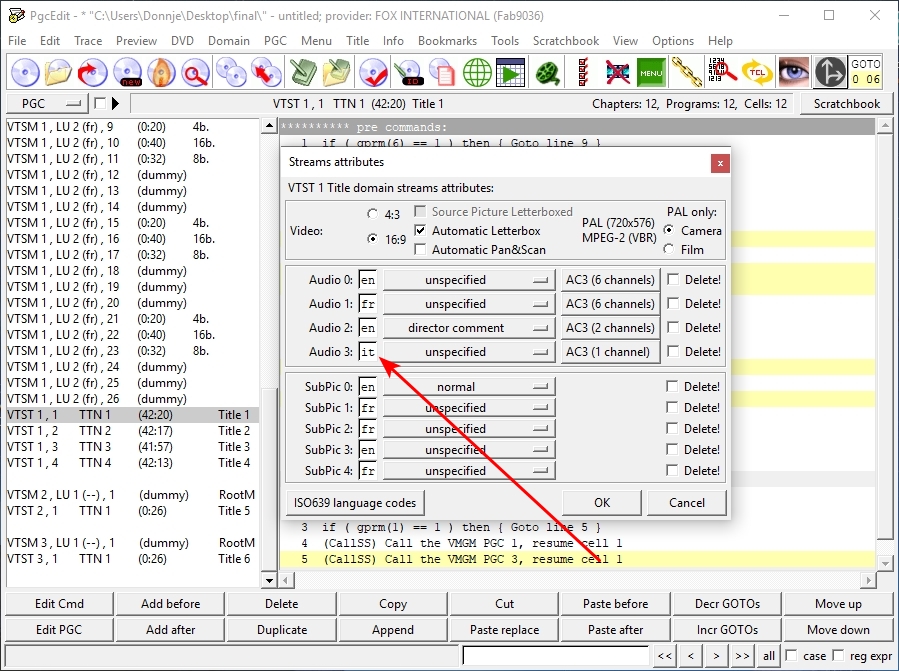Enable the 'case' search checkbox
The height and width of the screenshot is (671, 899).
coord(791,655)
